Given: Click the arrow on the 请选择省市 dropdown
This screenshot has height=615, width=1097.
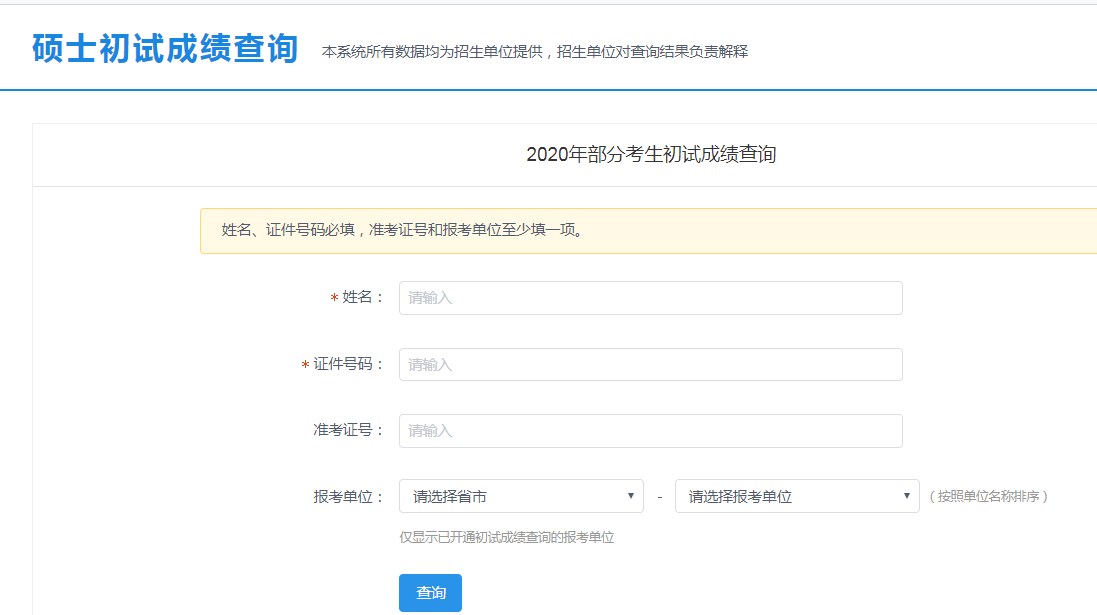Looking at the screenshot, I should (630, 496).
